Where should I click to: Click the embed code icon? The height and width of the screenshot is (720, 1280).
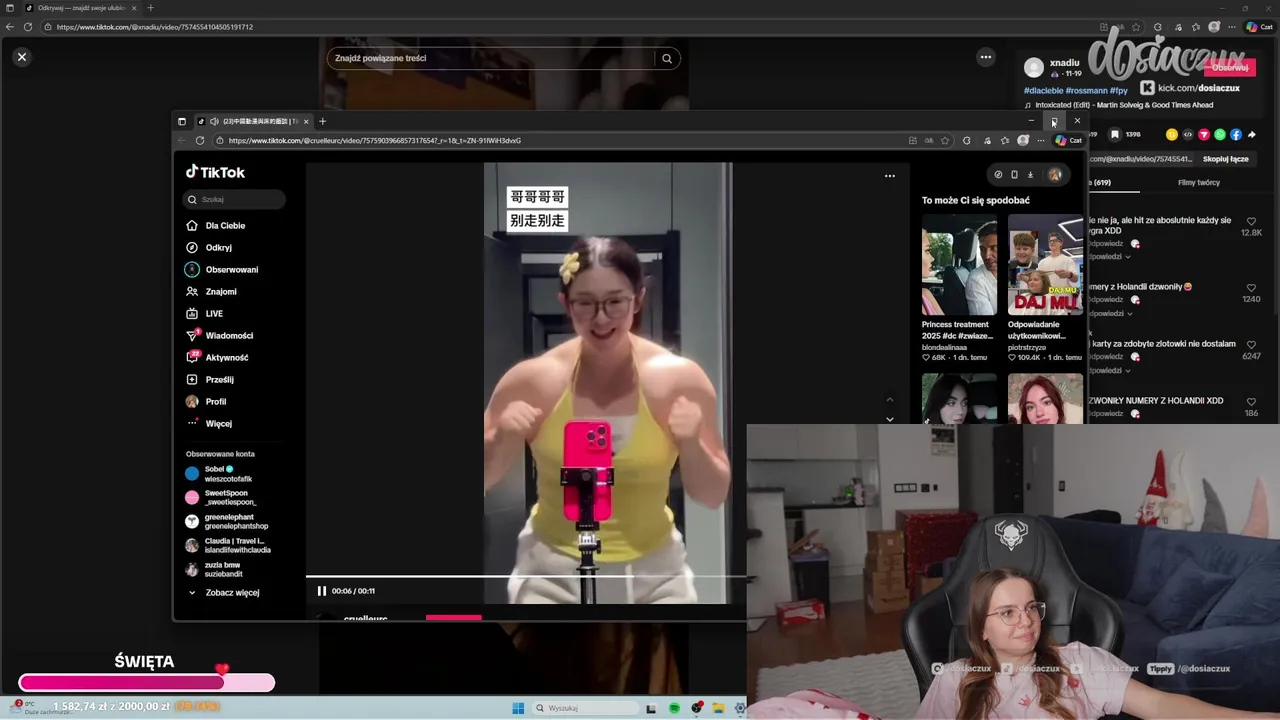pyautogui.click(x=1188, y=134)
